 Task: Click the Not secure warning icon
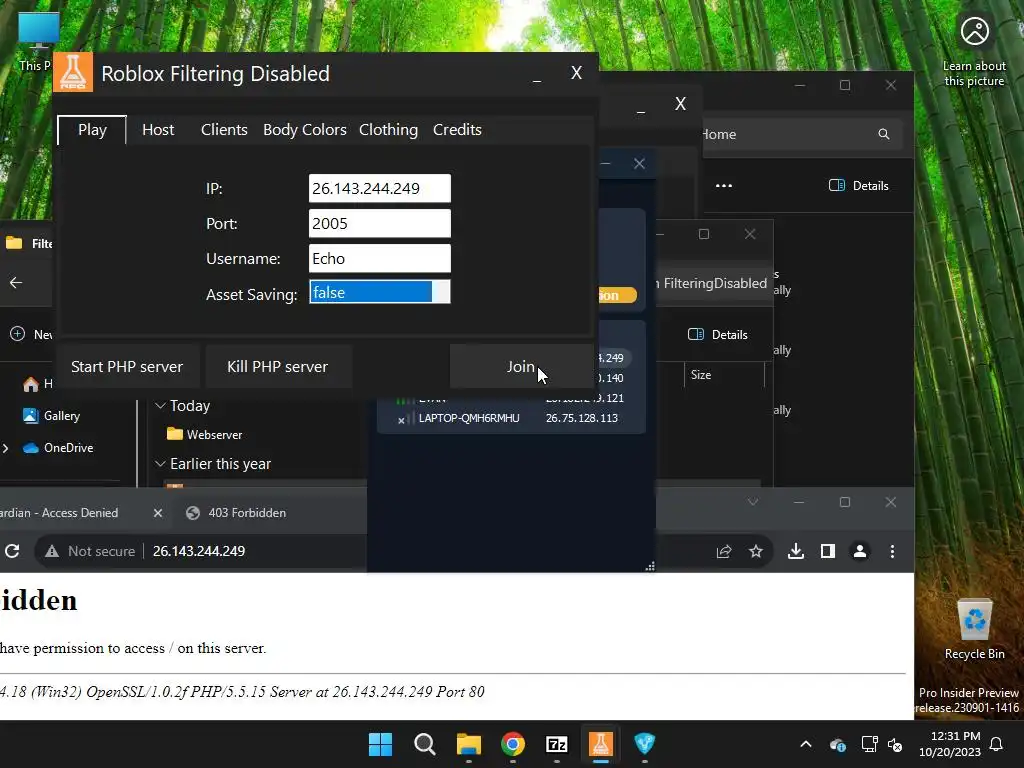(x=52, y=551)
